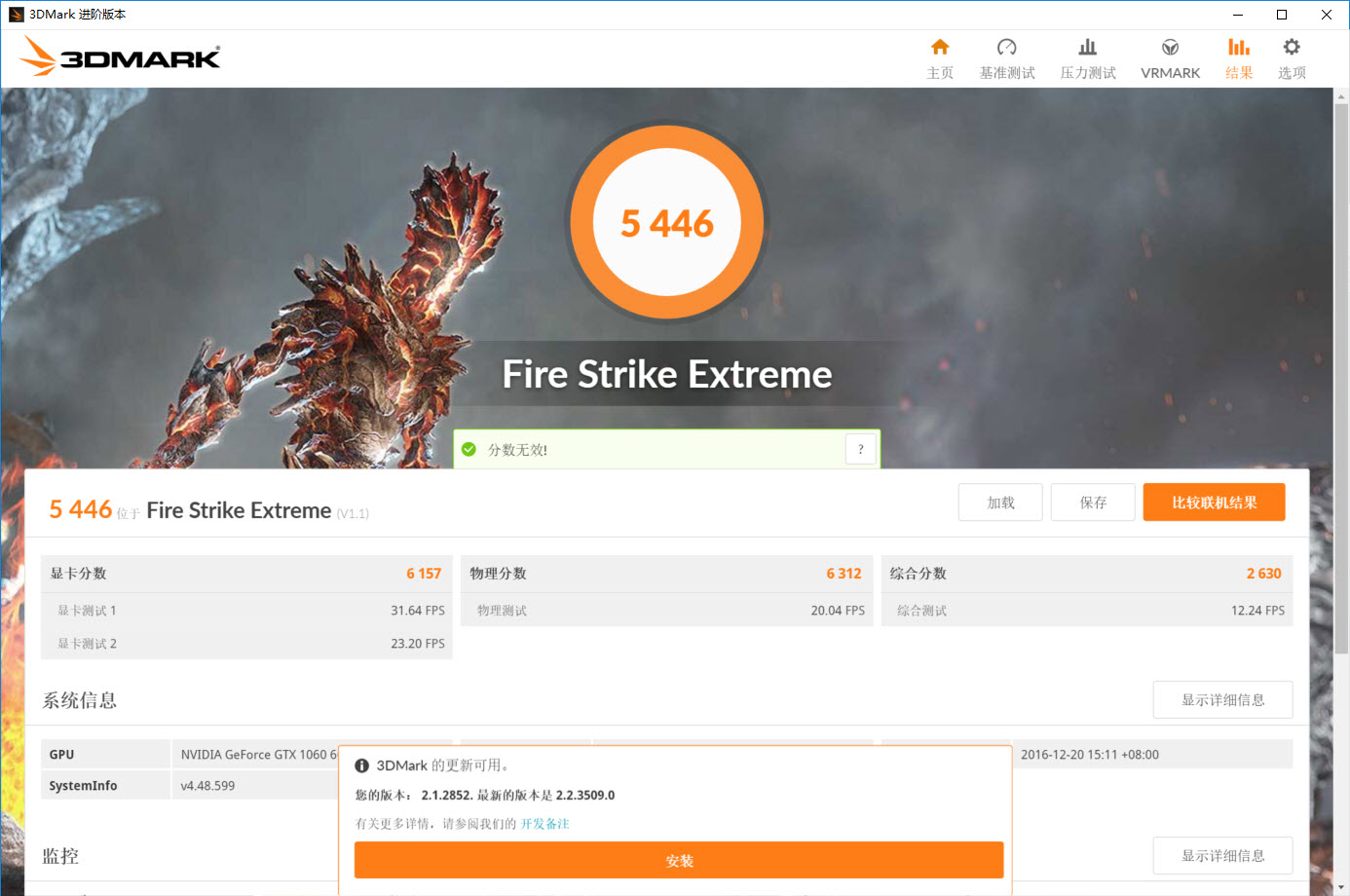Click the 比较联机结果 compare button
The width and height of the screenshot is (1350, 896).
coord(1215,503)
